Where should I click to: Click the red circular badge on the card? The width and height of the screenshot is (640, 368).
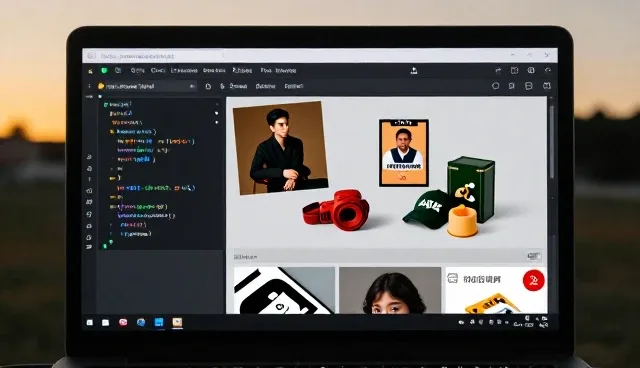(x=533, y=280)
